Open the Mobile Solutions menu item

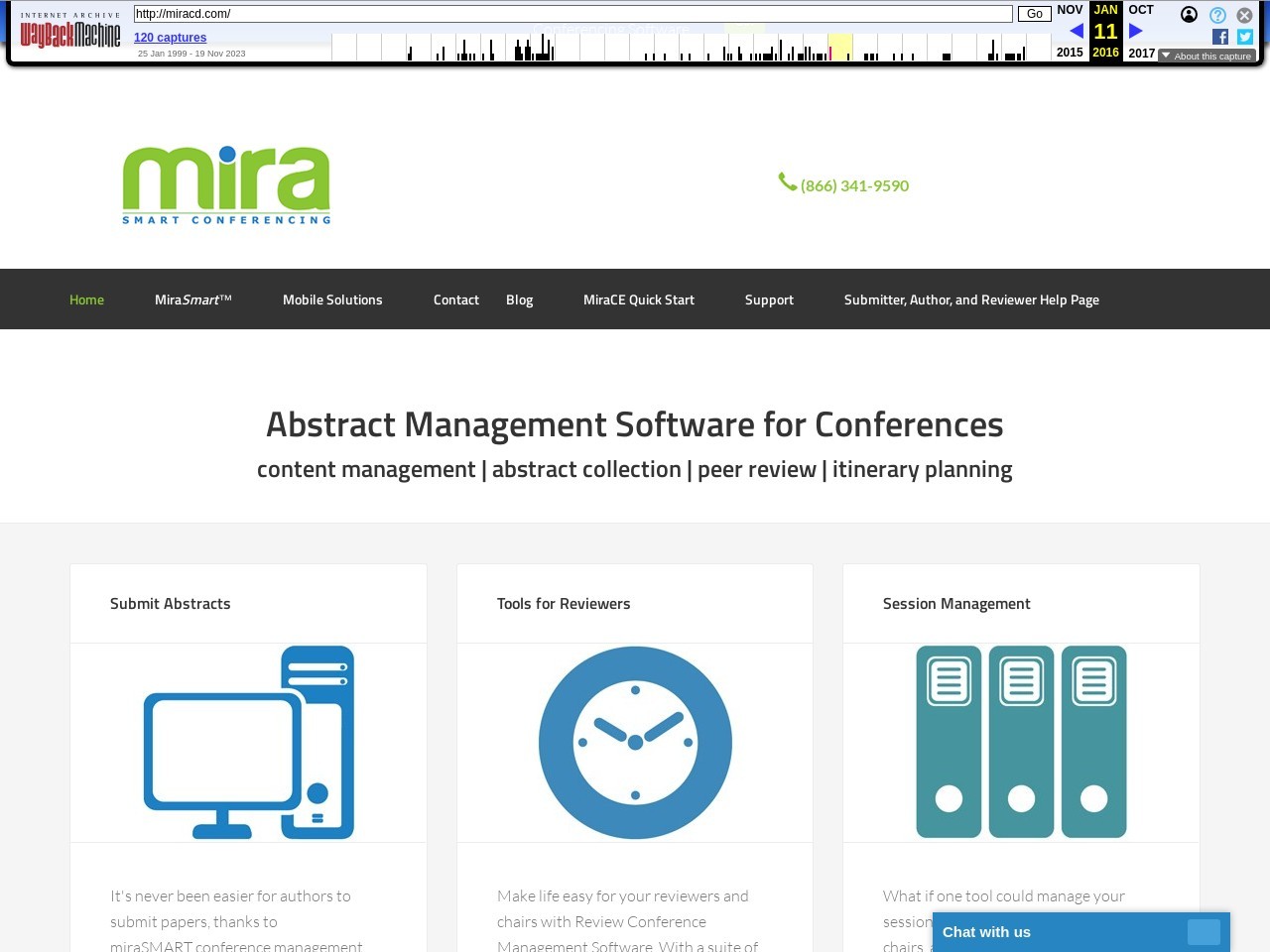(x=332, y=299)
